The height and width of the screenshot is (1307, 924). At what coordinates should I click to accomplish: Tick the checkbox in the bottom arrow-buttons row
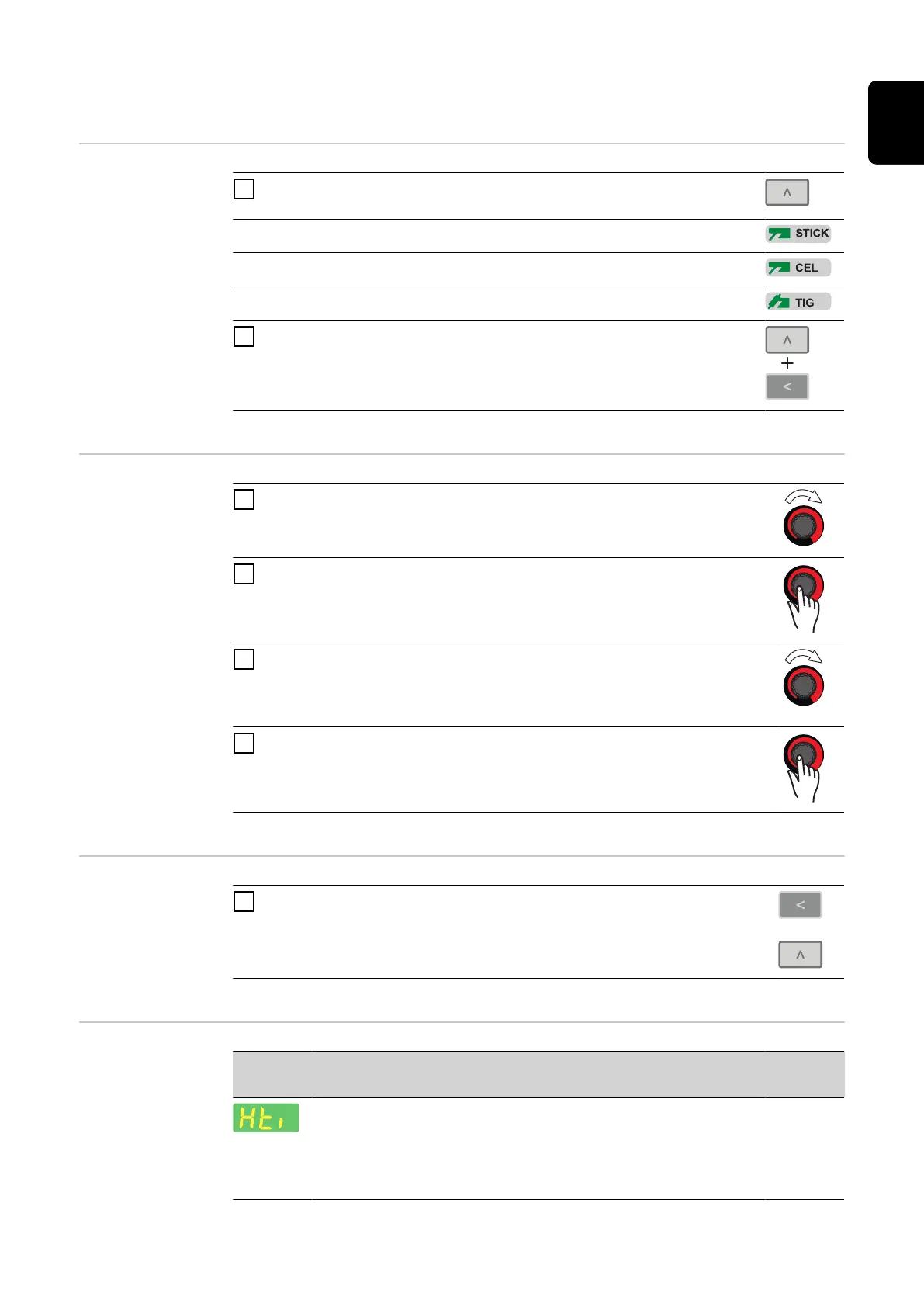click(244, 901)
